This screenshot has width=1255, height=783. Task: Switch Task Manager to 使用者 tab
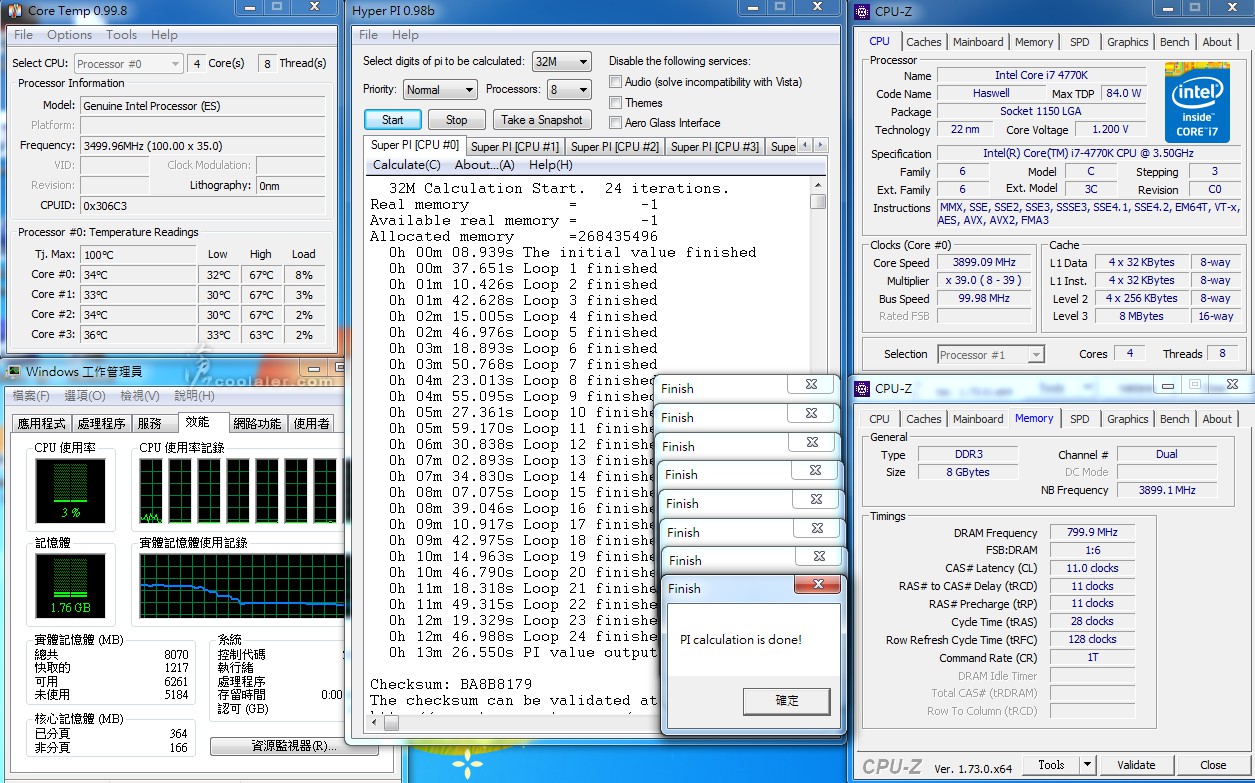coord(311,424)
